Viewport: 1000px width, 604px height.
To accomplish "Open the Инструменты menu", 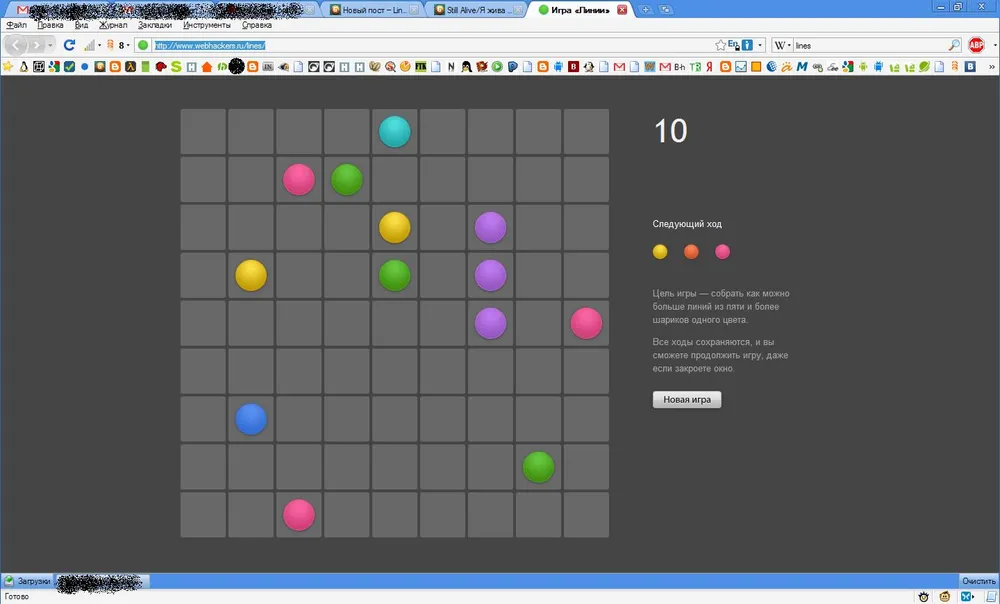I will 206,25.
